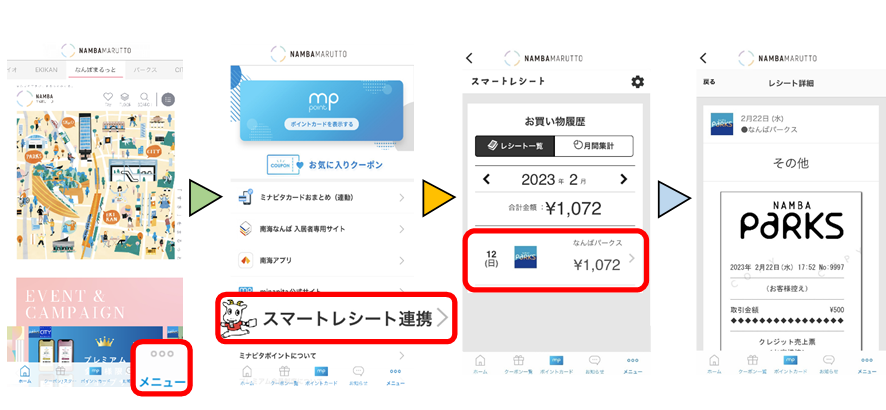The height and width of the screenshot is (410, 886).
Task: Tap the mp point card image
Action: [x=321, y=110]
